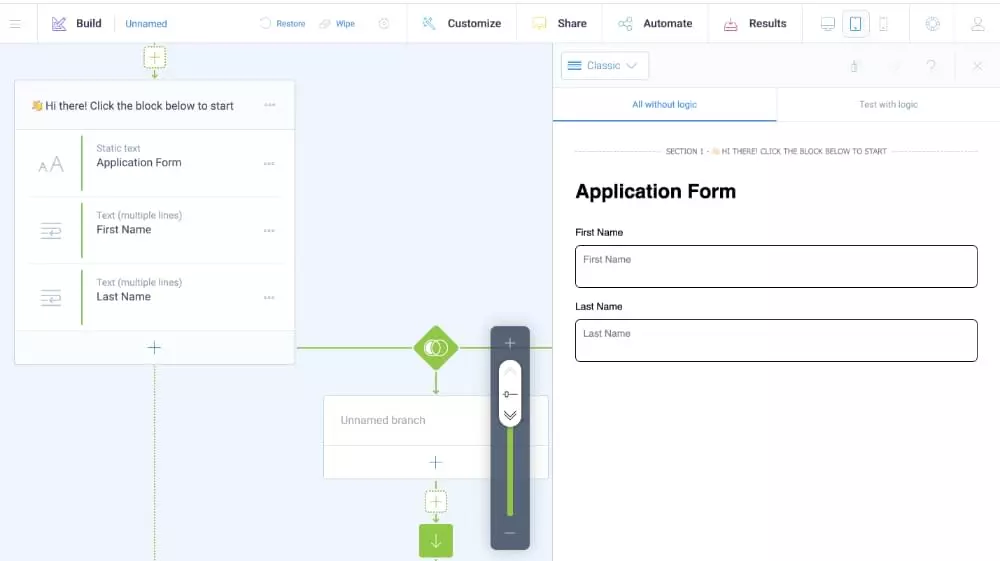Open the Results tab
This screenshot has width=1000, height=561.
click(x=755, y=24)
